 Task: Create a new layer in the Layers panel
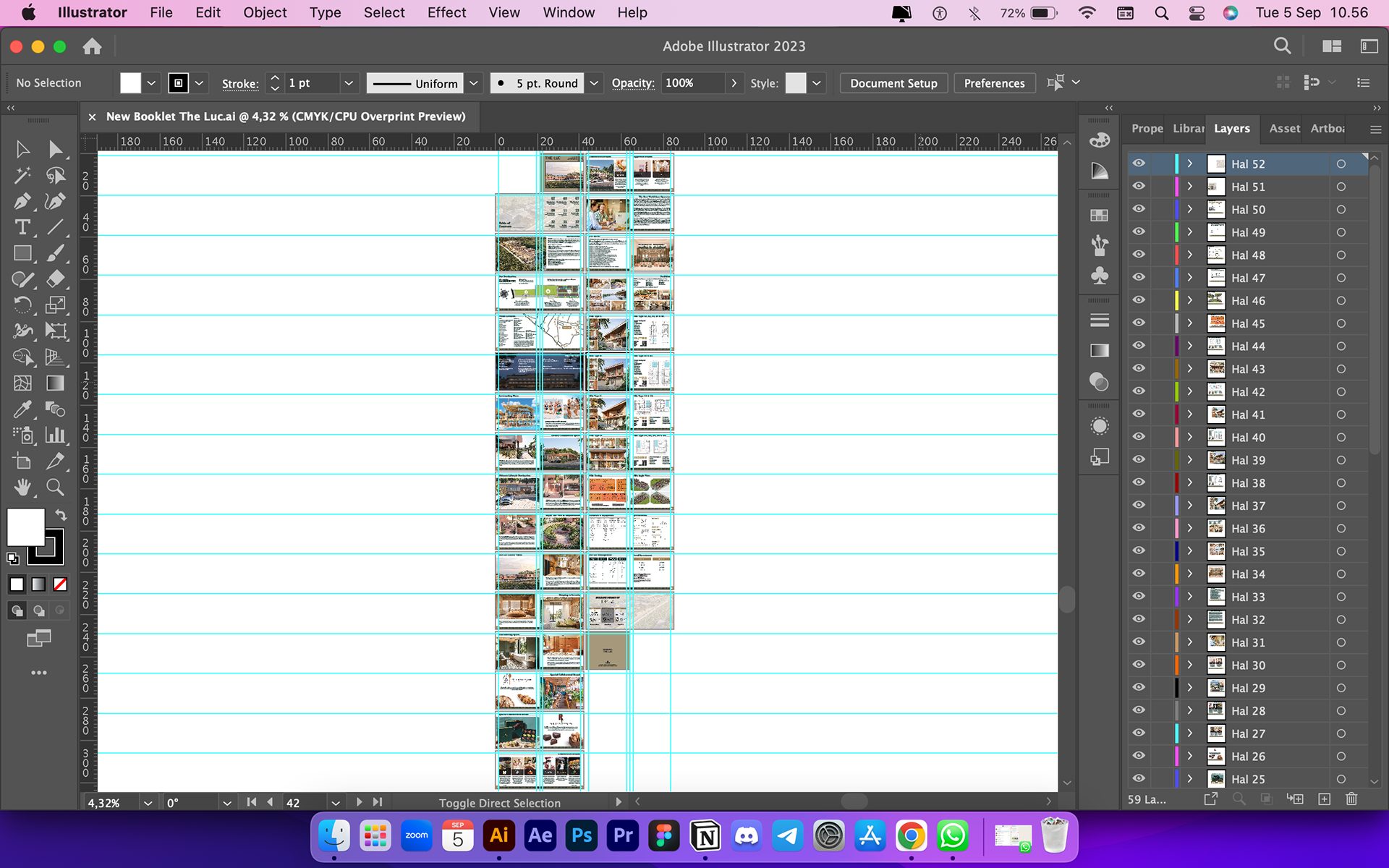click(1324, 799)
